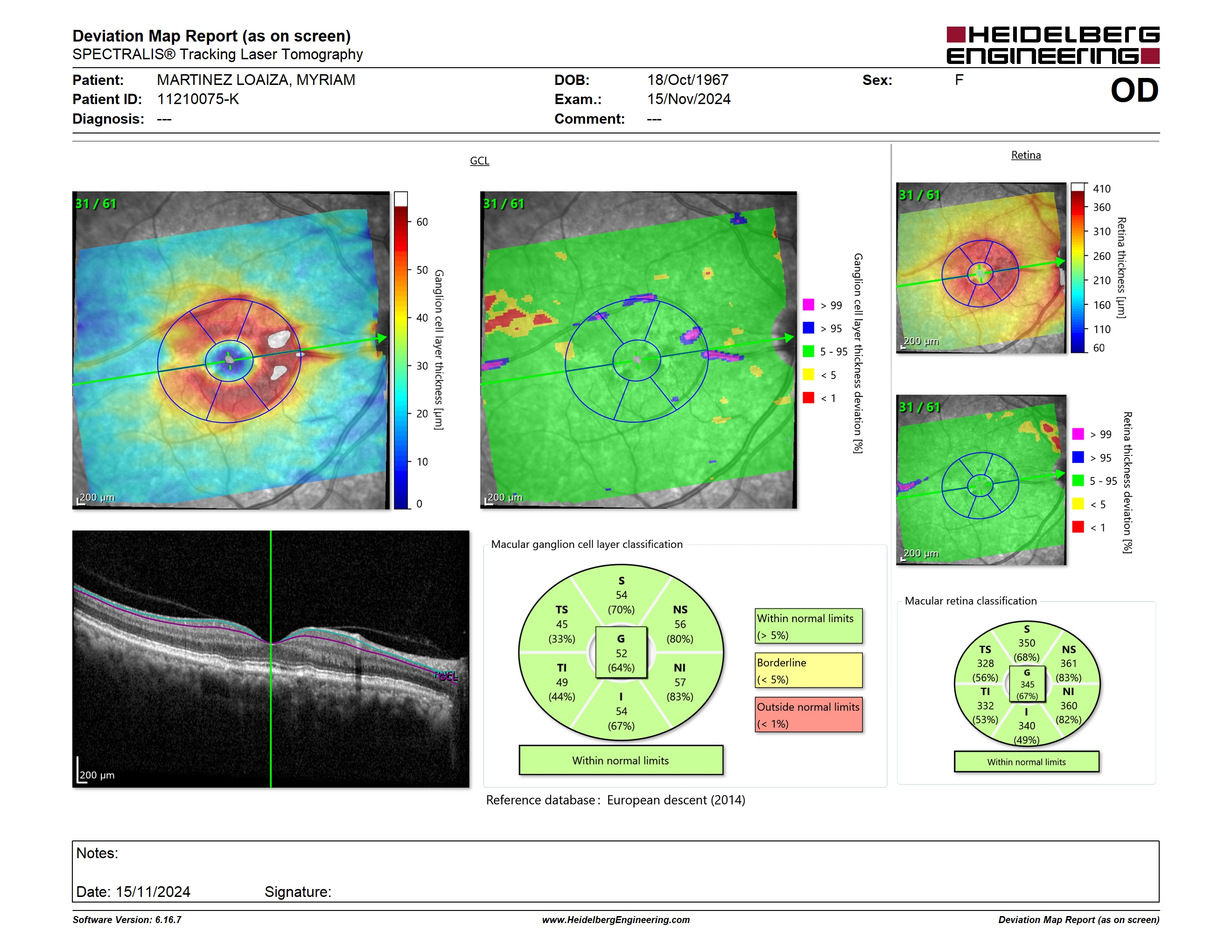This screenshot has height=952, width=1232.
Task: Select GCL sector NI value 57
Action: pos(680,682)
